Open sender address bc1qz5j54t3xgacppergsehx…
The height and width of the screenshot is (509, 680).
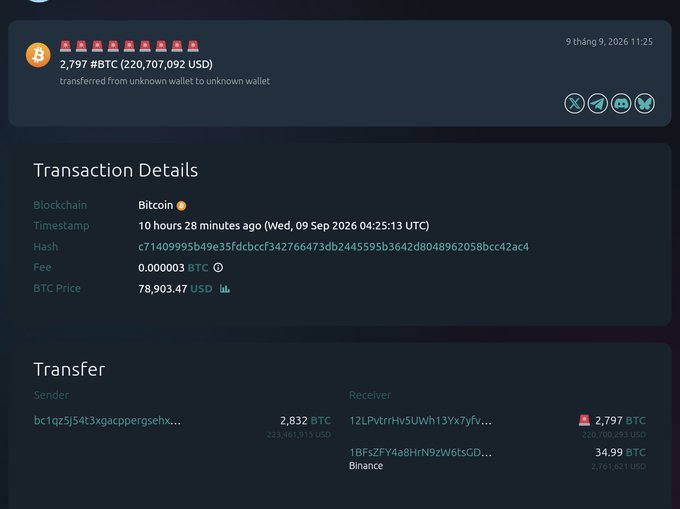point(107,421)
